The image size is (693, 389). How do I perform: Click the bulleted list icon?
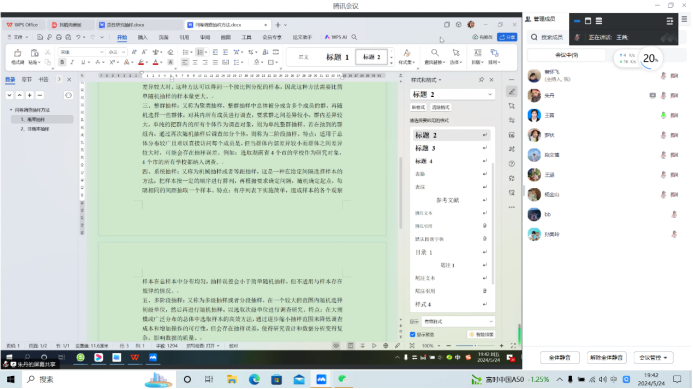point(186,52)
